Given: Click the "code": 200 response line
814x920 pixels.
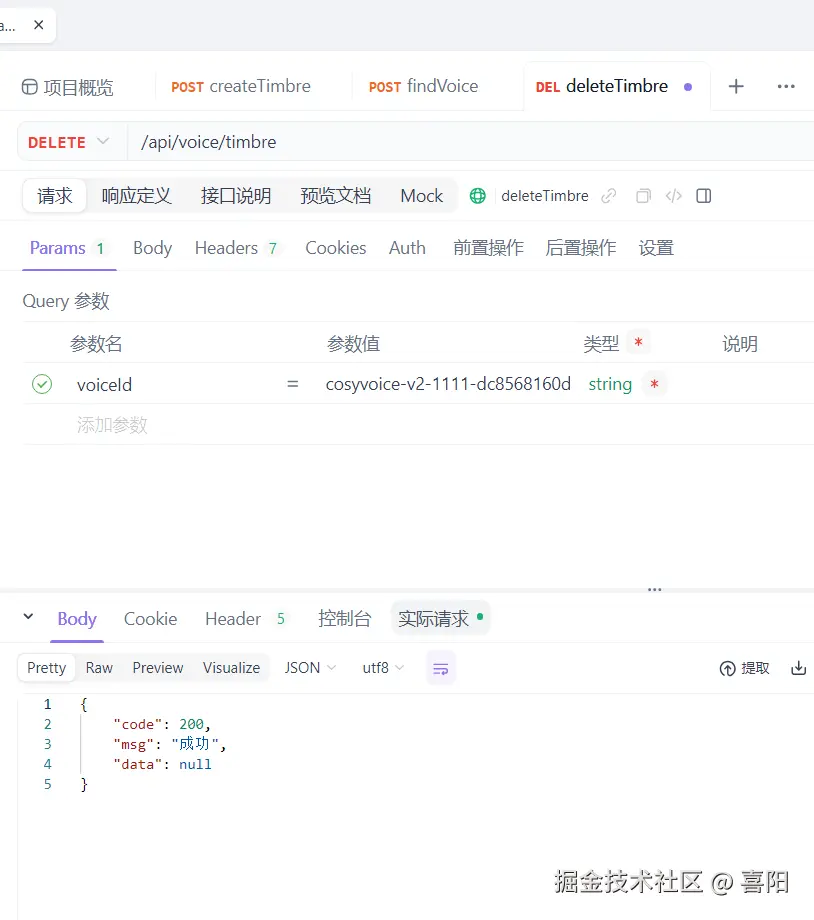Looking at the screenshot, I should tap(161, 724).
